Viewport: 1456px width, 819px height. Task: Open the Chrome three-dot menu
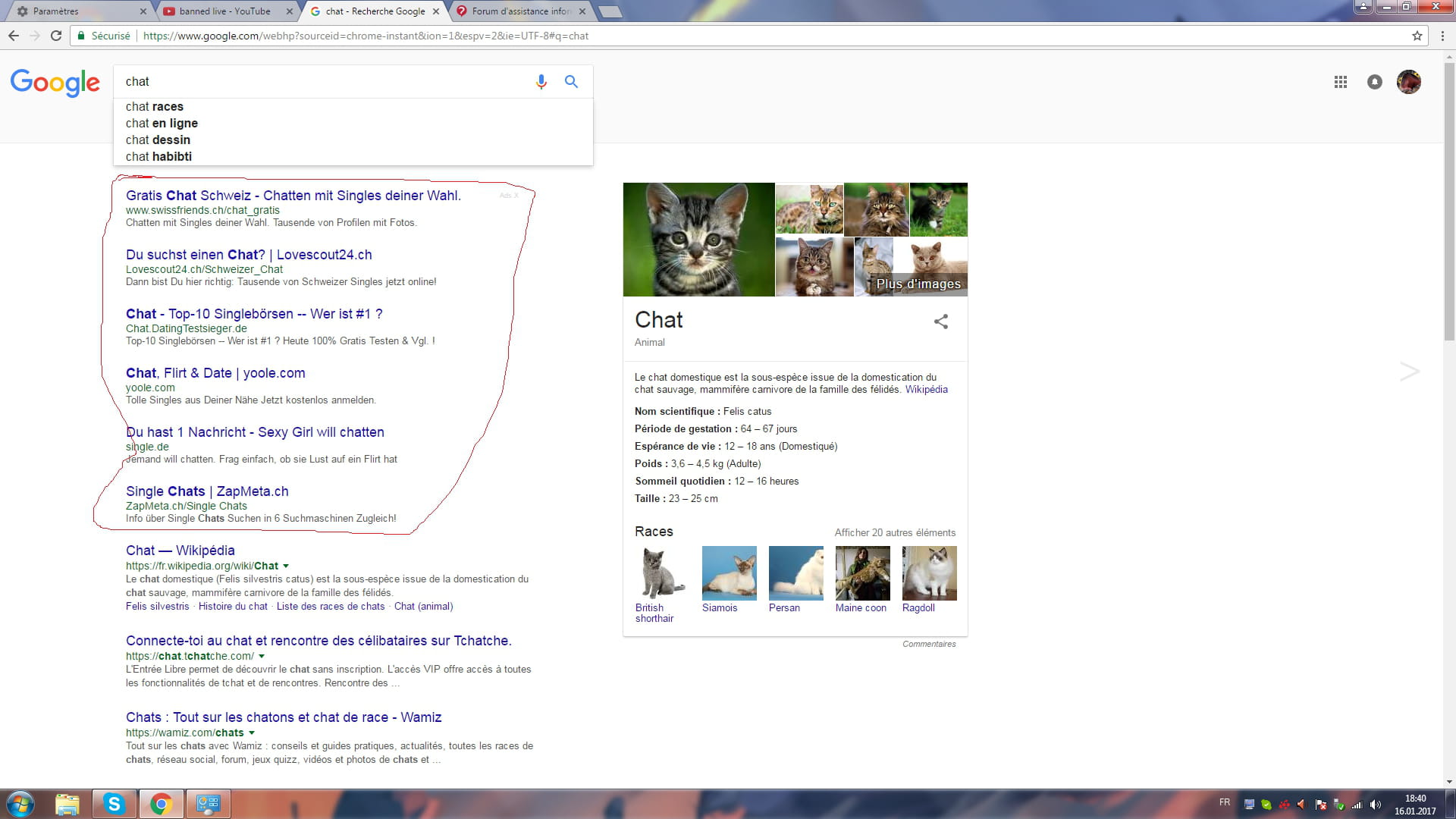click(1442, 36)
